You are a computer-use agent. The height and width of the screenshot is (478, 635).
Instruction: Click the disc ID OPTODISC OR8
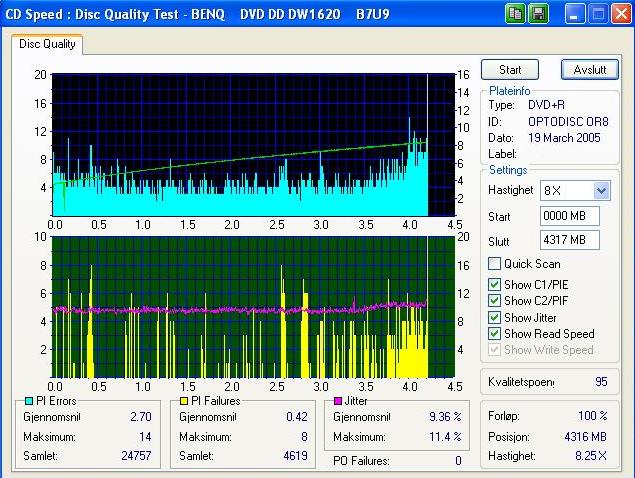pos(568,122)
